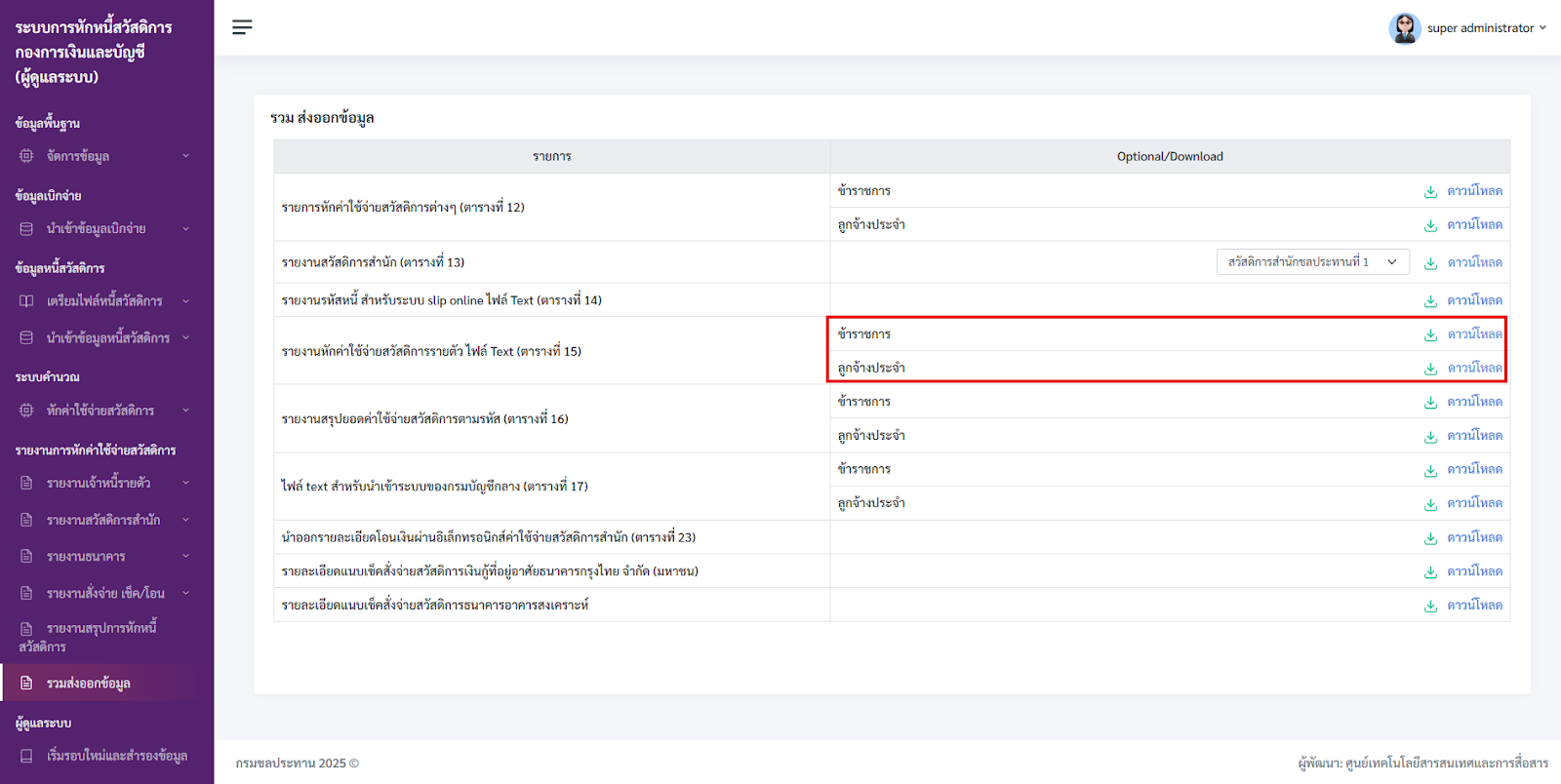Screen dimensions: 1561x784
Task: Click the ดาวน์โหลด link for ตารางที่ 15 ข้าราชการ
Action: click(x=1474, y=334)
